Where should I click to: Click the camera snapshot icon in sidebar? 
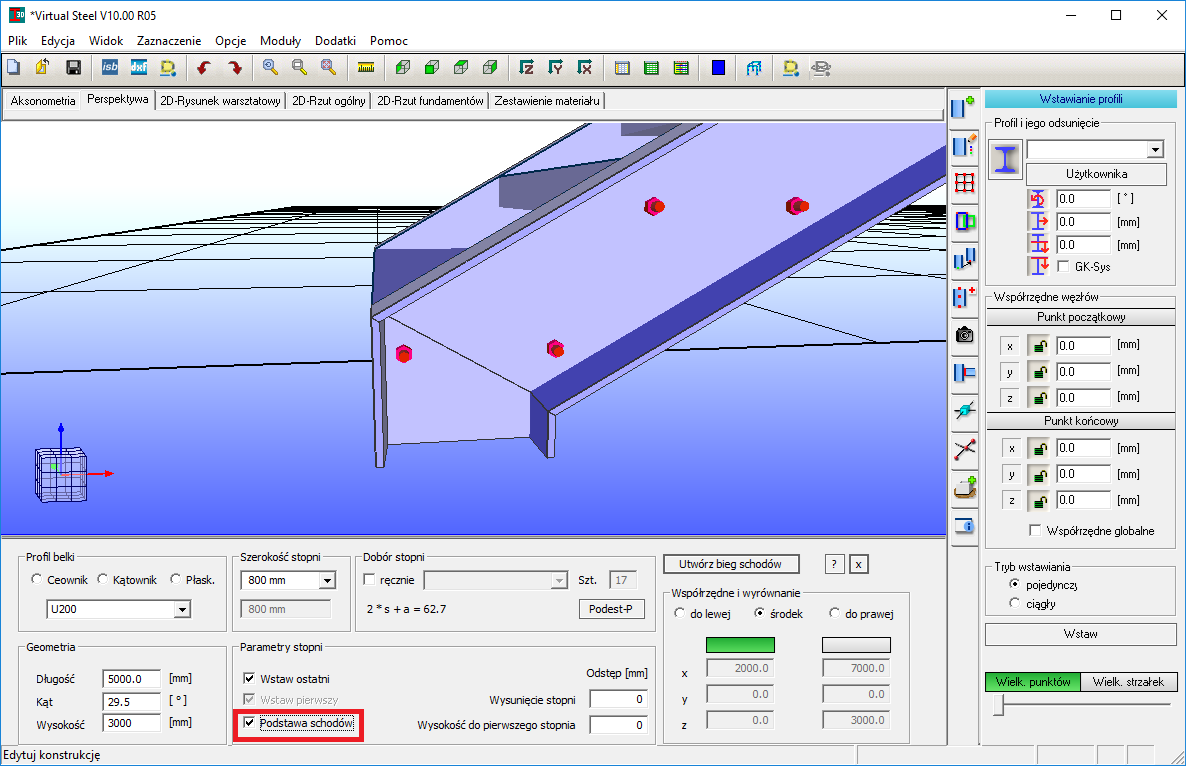(964, 334)
